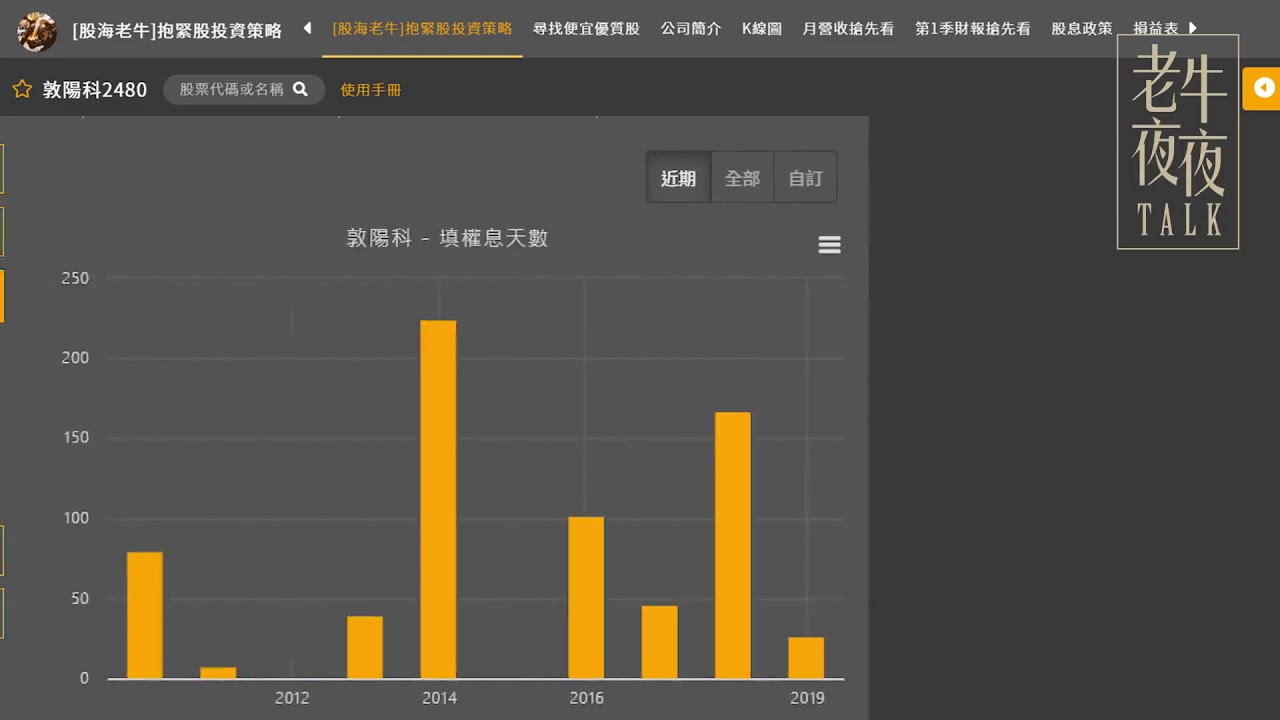
Task: Click the bull avatar logo
Action: tap(37, 32)
